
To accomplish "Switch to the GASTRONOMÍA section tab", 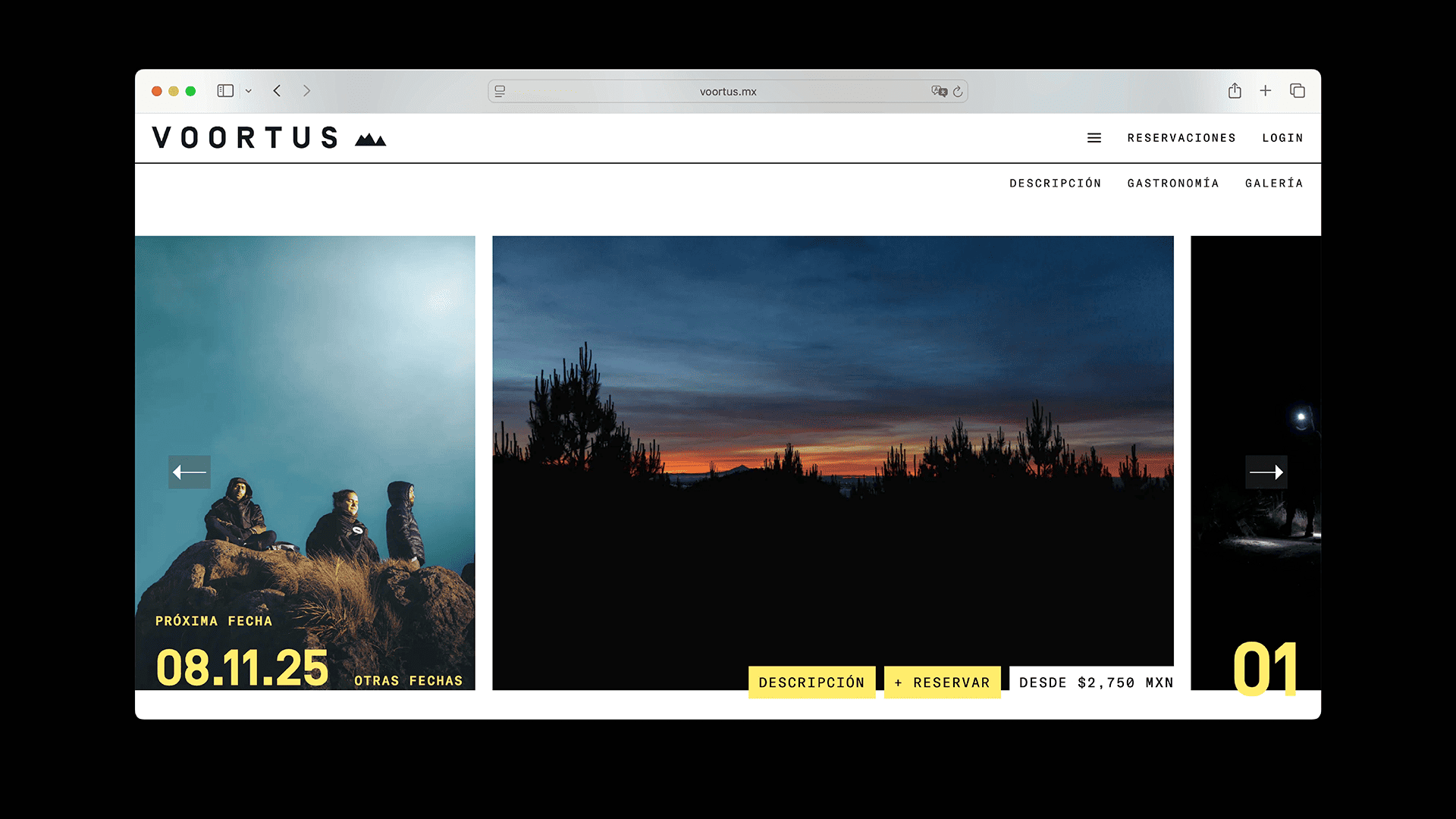I will click(1172, 184).
